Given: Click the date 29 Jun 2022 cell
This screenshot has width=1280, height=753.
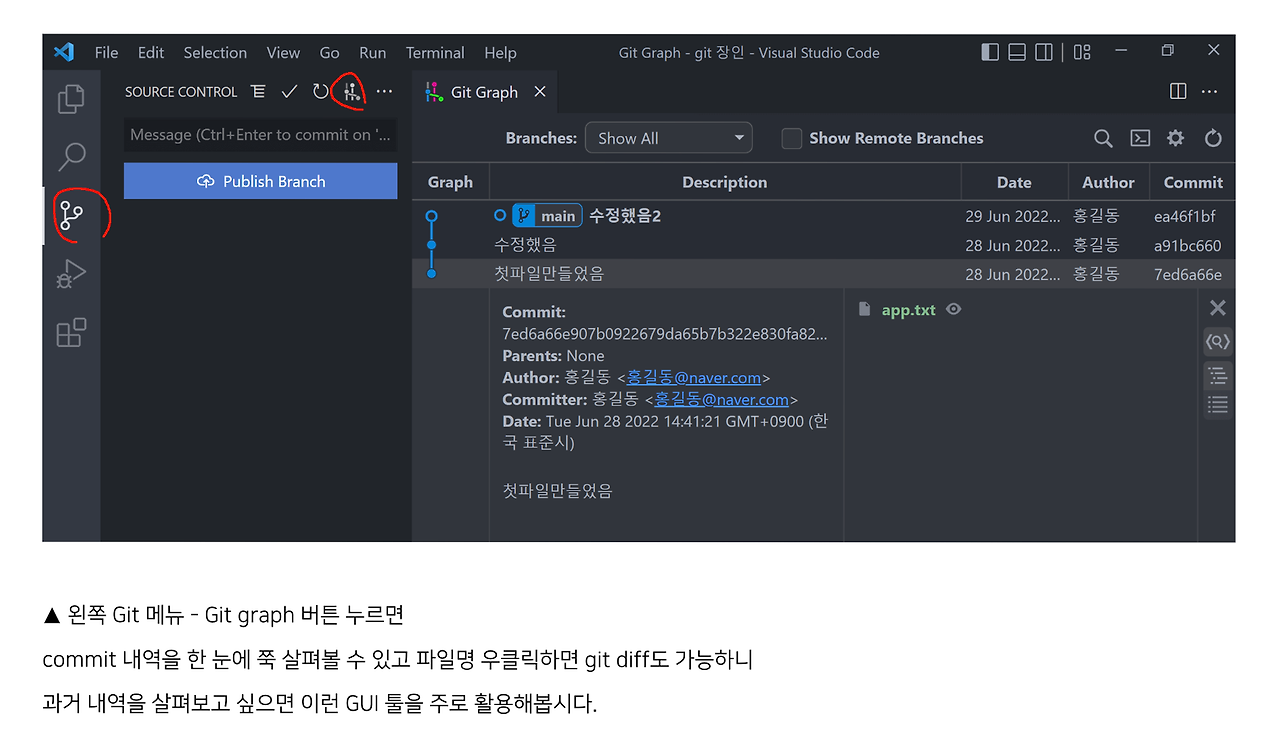Looking at the screenshot, I should click(x=1013, y=216).
